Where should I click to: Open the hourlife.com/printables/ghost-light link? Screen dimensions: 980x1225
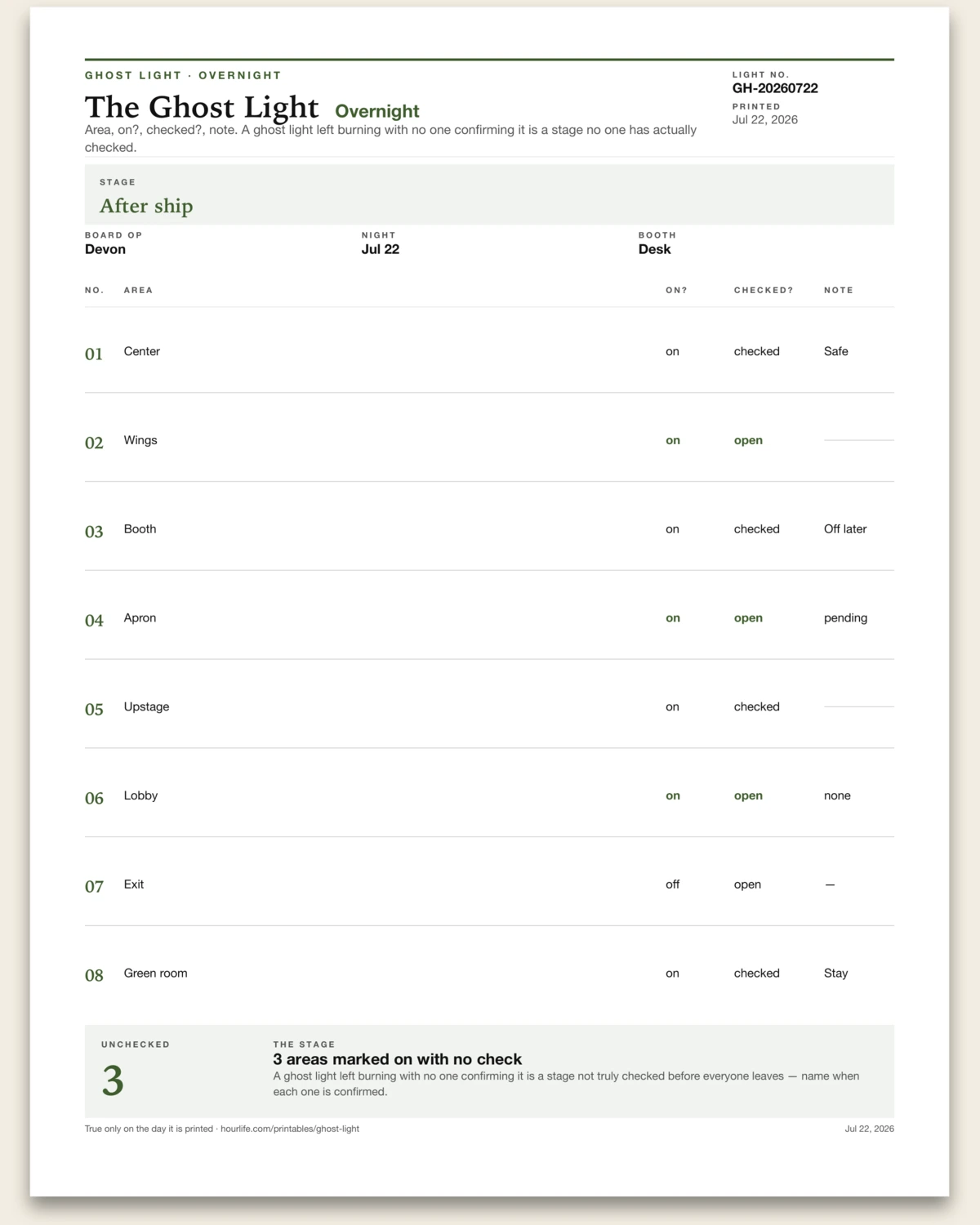click(290, 1129)
